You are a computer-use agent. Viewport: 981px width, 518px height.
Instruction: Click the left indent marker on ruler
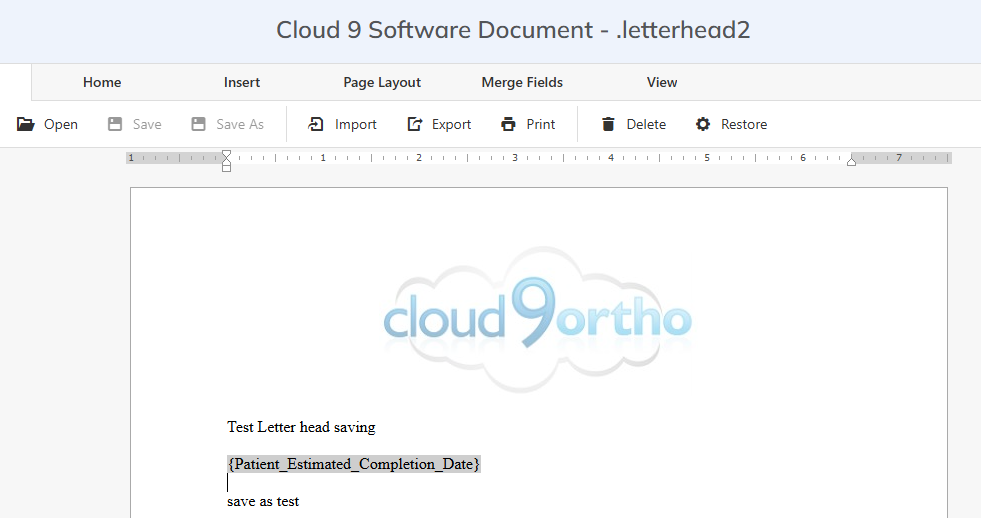[x=226, y=161]
